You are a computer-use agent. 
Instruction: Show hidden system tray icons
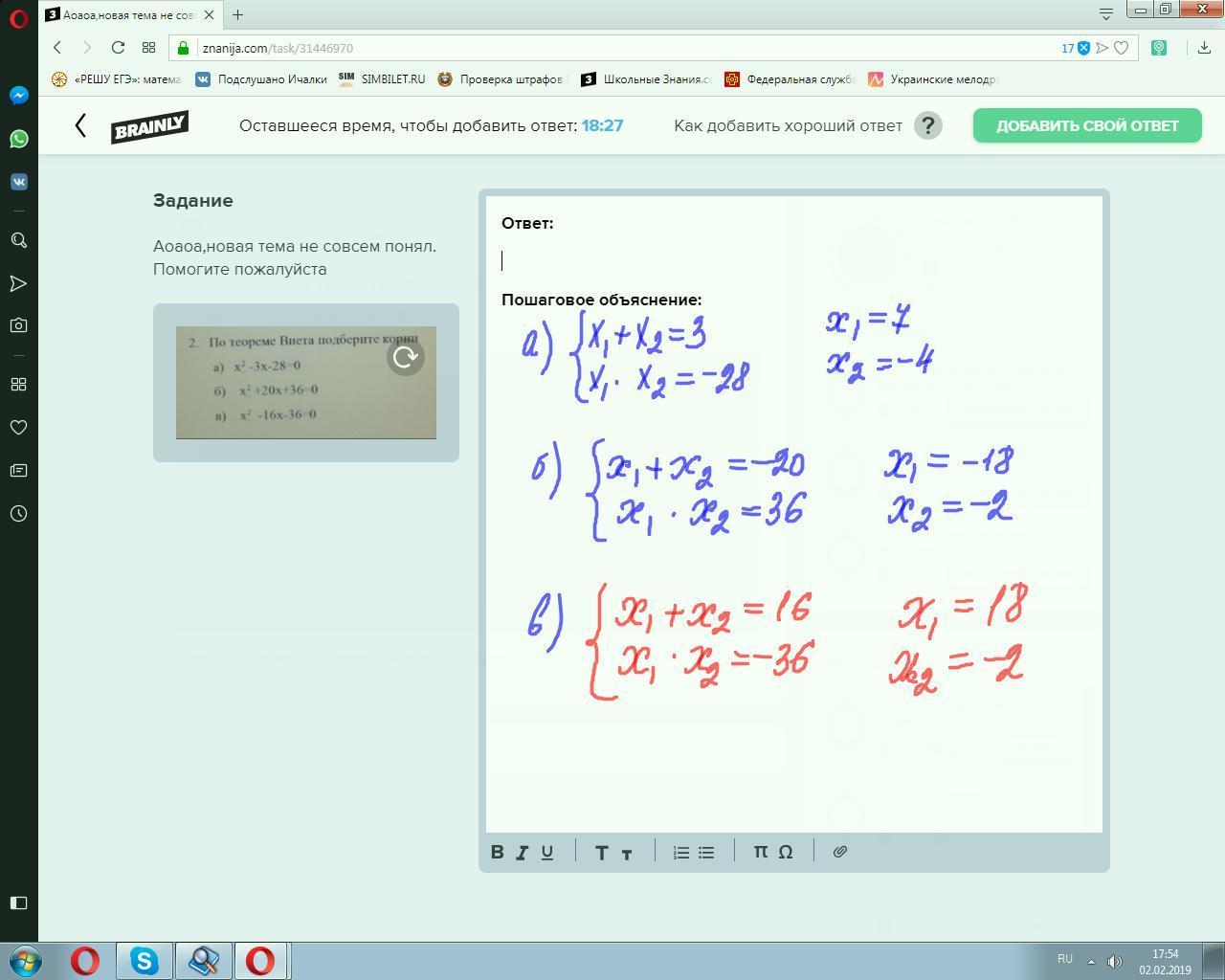tap(1091, 961)
